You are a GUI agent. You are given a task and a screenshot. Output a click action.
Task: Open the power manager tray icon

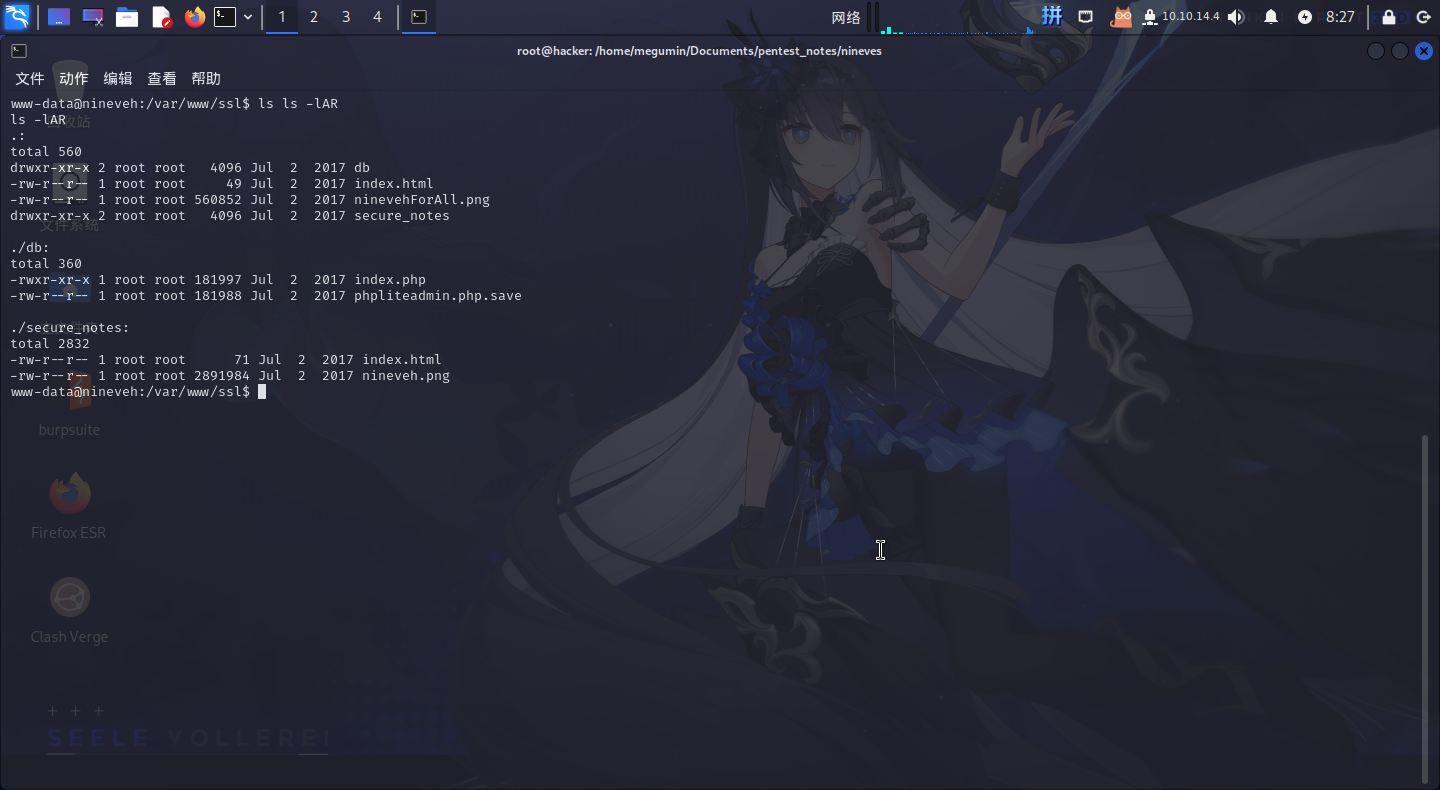[1305, 17]
